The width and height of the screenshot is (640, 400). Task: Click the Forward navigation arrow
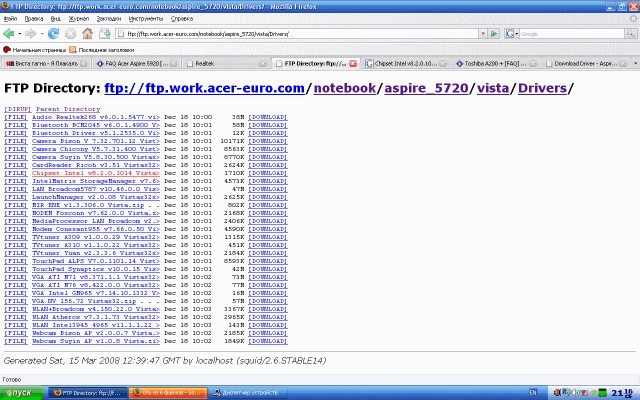pos(31,34)
